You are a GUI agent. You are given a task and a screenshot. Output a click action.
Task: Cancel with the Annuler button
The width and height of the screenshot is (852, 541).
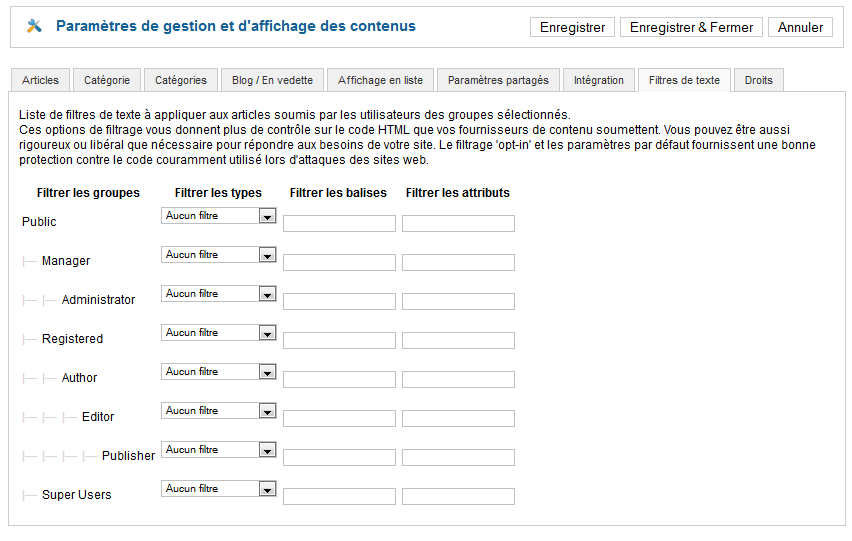point(800,27)
